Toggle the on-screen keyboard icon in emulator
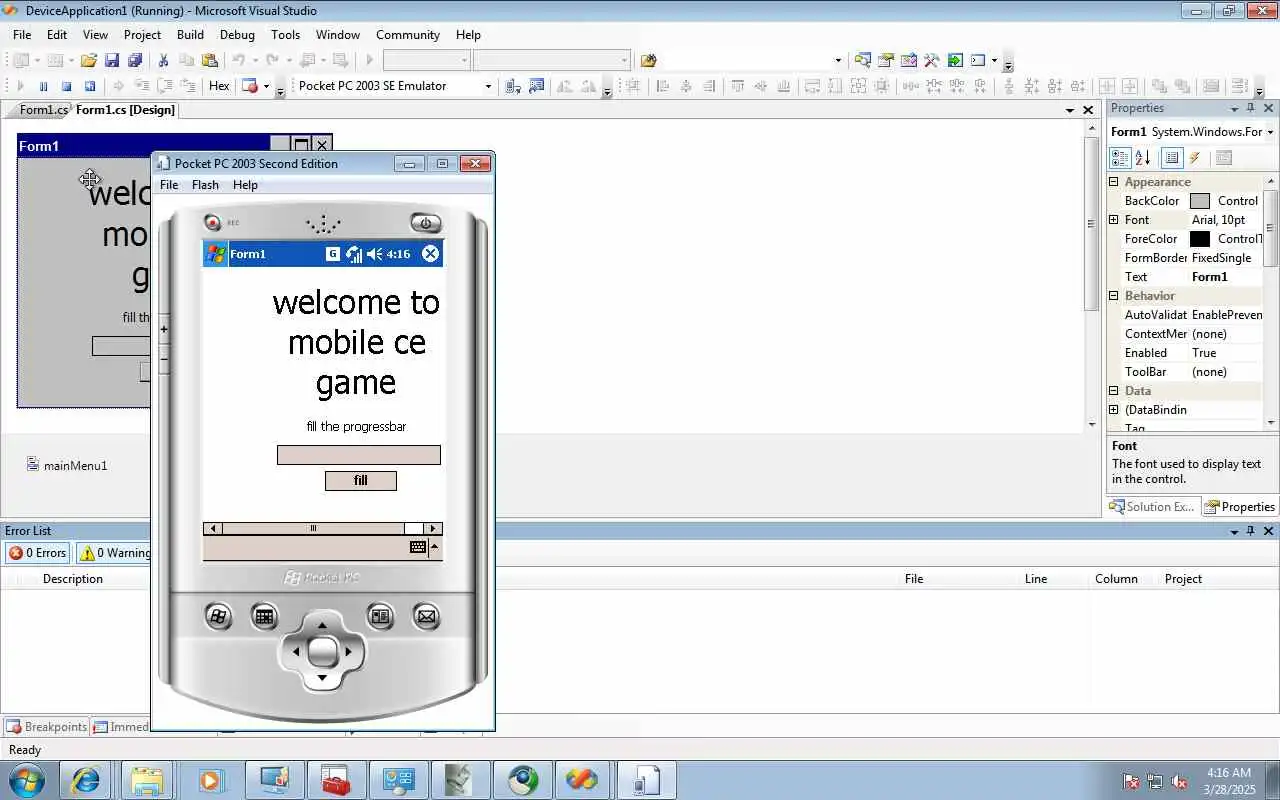1280x800 pixels. pos(418,547)
